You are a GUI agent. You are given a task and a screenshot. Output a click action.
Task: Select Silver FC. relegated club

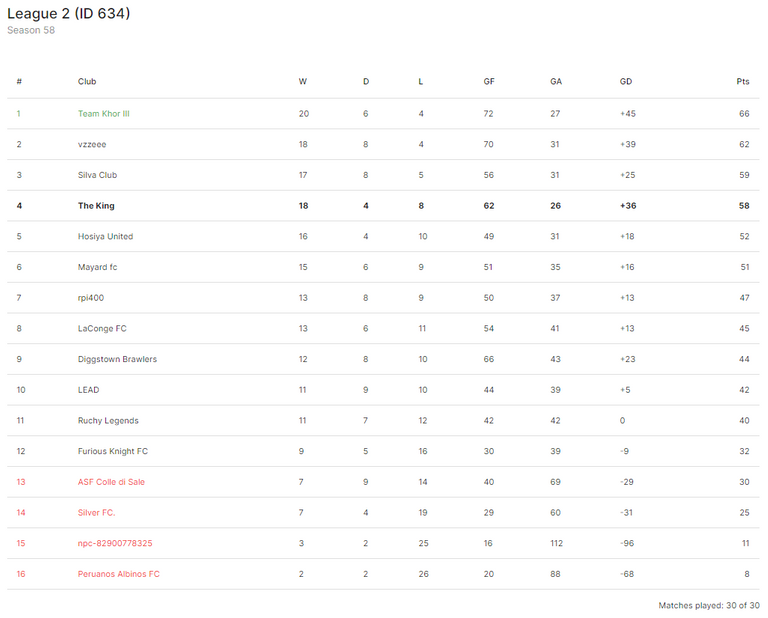coord(96,513)
